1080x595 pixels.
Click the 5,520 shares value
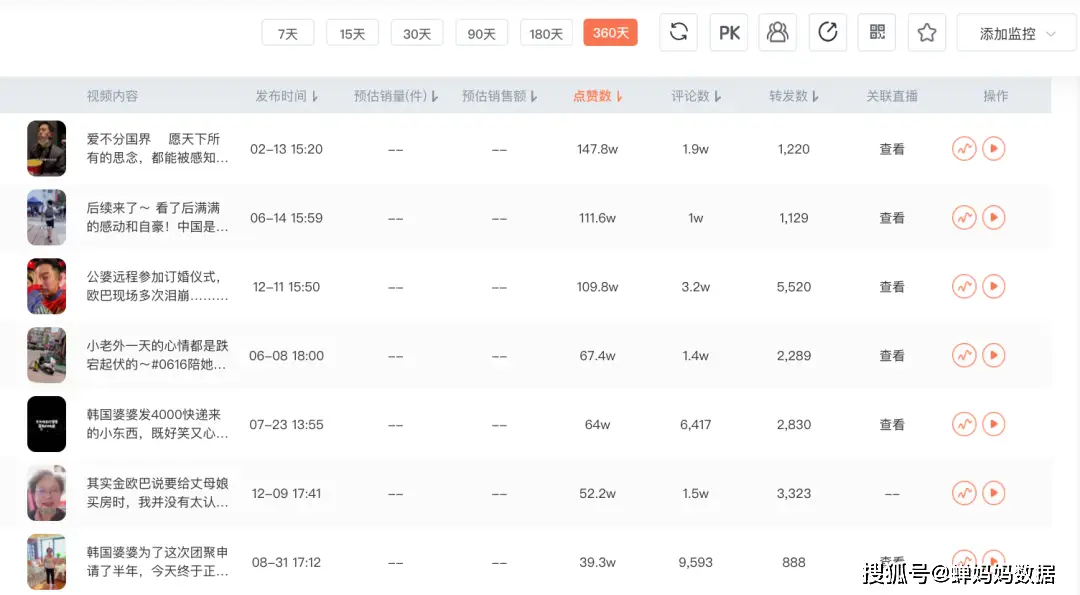click(793, 287)
